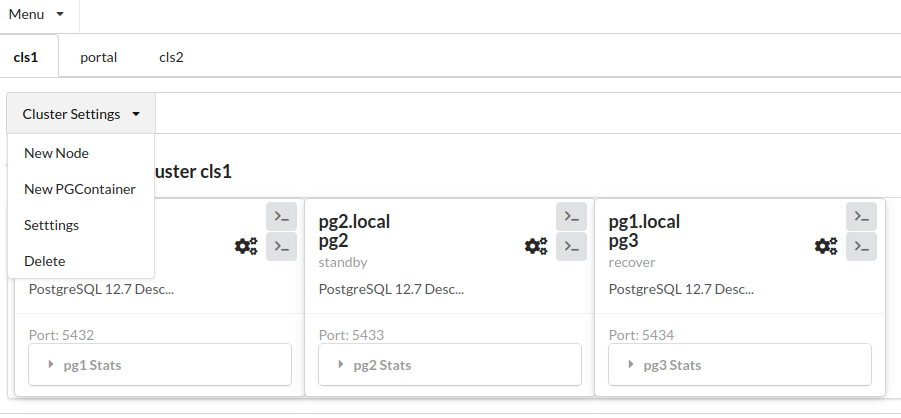Click the recover status text

[632, 262]
